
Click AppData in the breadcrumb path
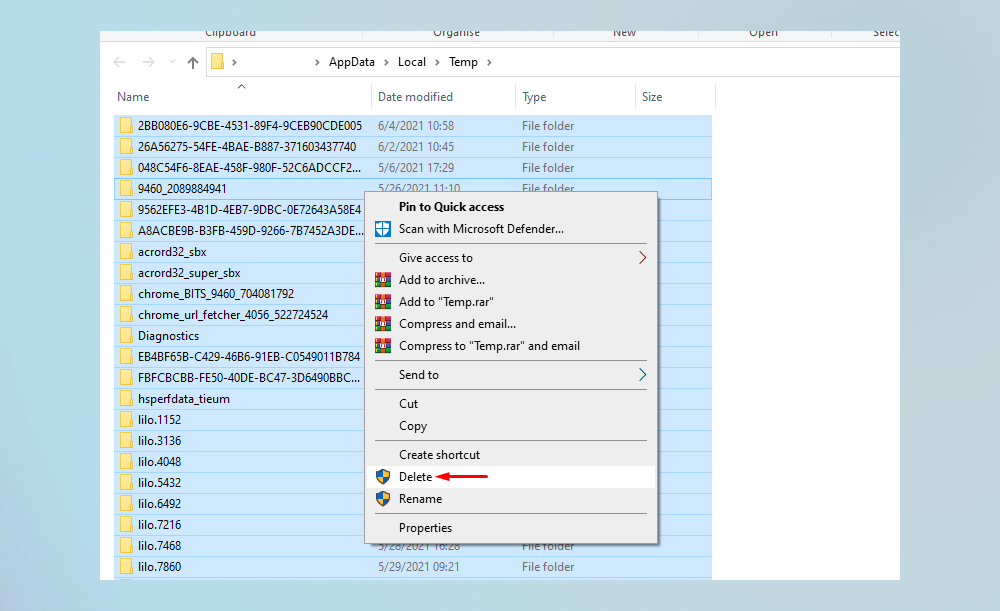(351, 62)
